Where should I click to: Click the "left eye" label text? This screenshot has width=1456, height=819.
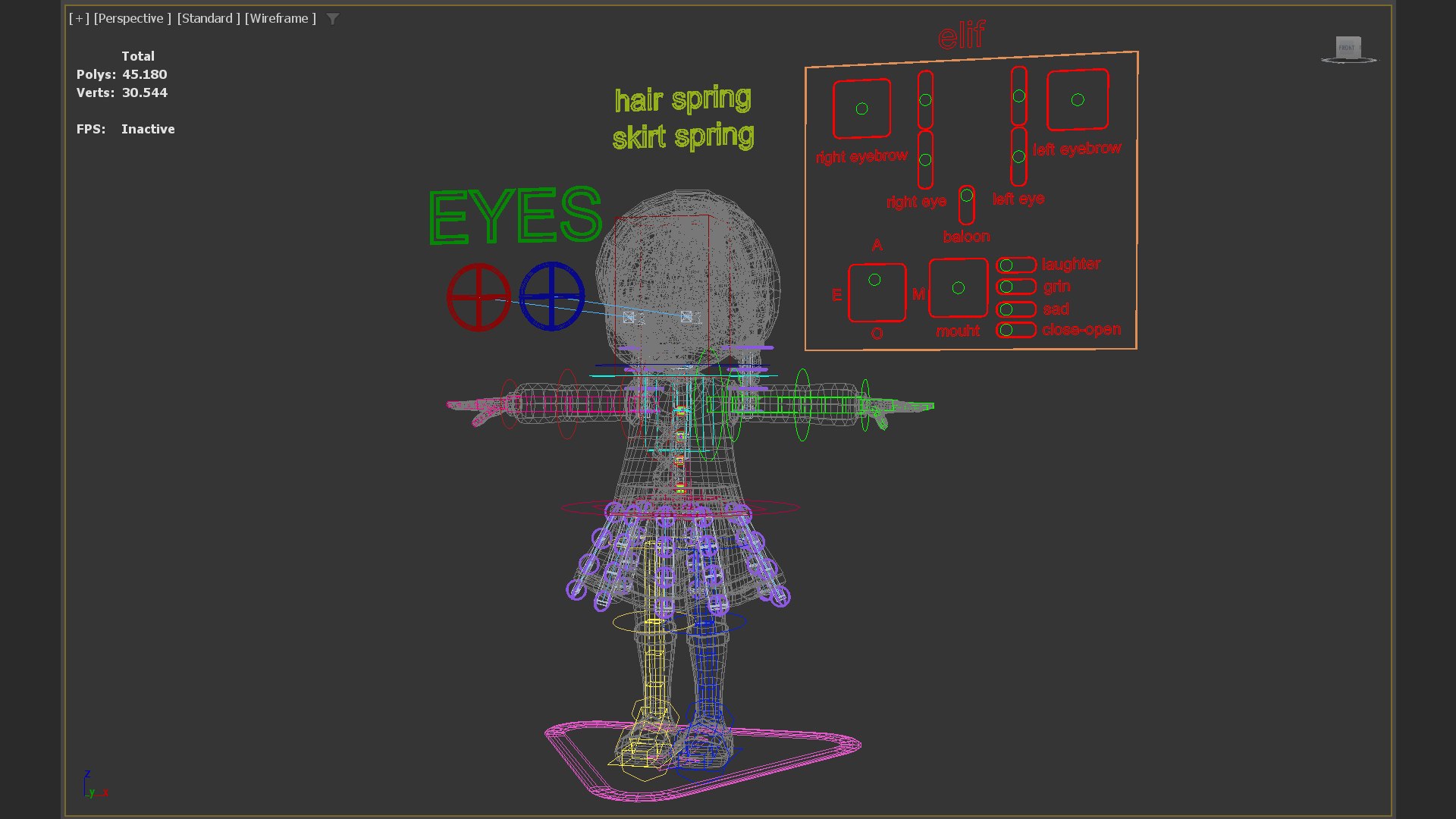(x=1018, y=199)
